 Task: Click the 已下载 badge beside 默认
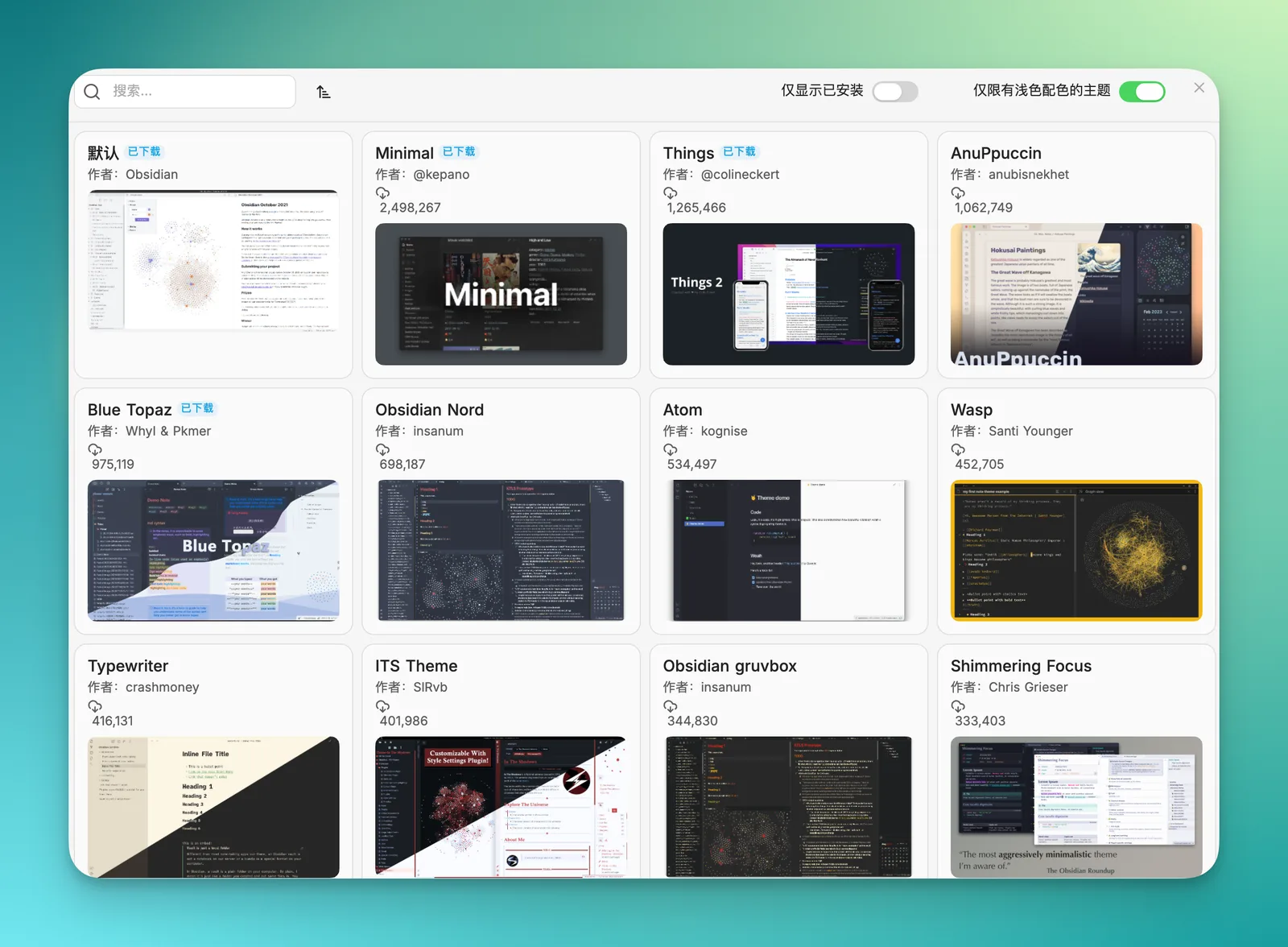[144, 151]
